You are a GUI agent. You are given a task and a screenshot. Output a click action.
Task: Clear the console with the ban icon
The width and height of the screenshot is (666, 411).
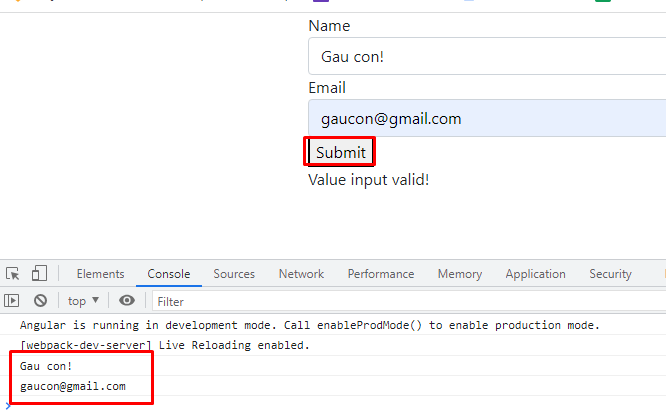(x=40, y=300)
